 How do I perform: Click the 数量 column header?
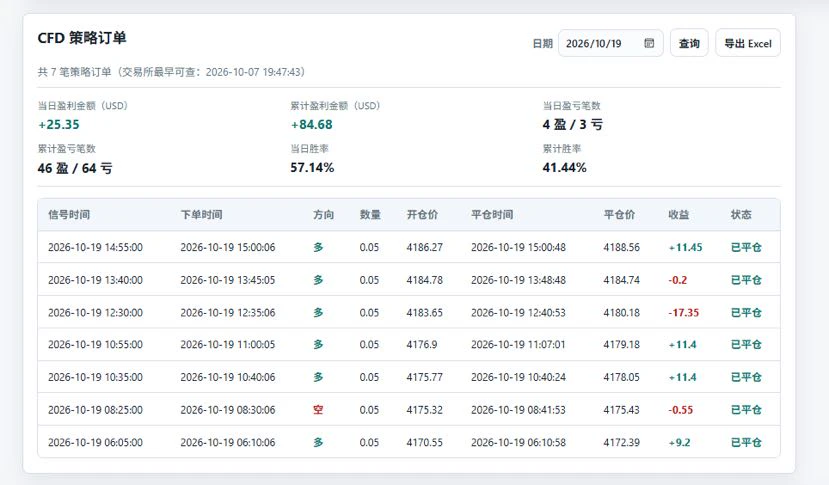pos(370,215)
